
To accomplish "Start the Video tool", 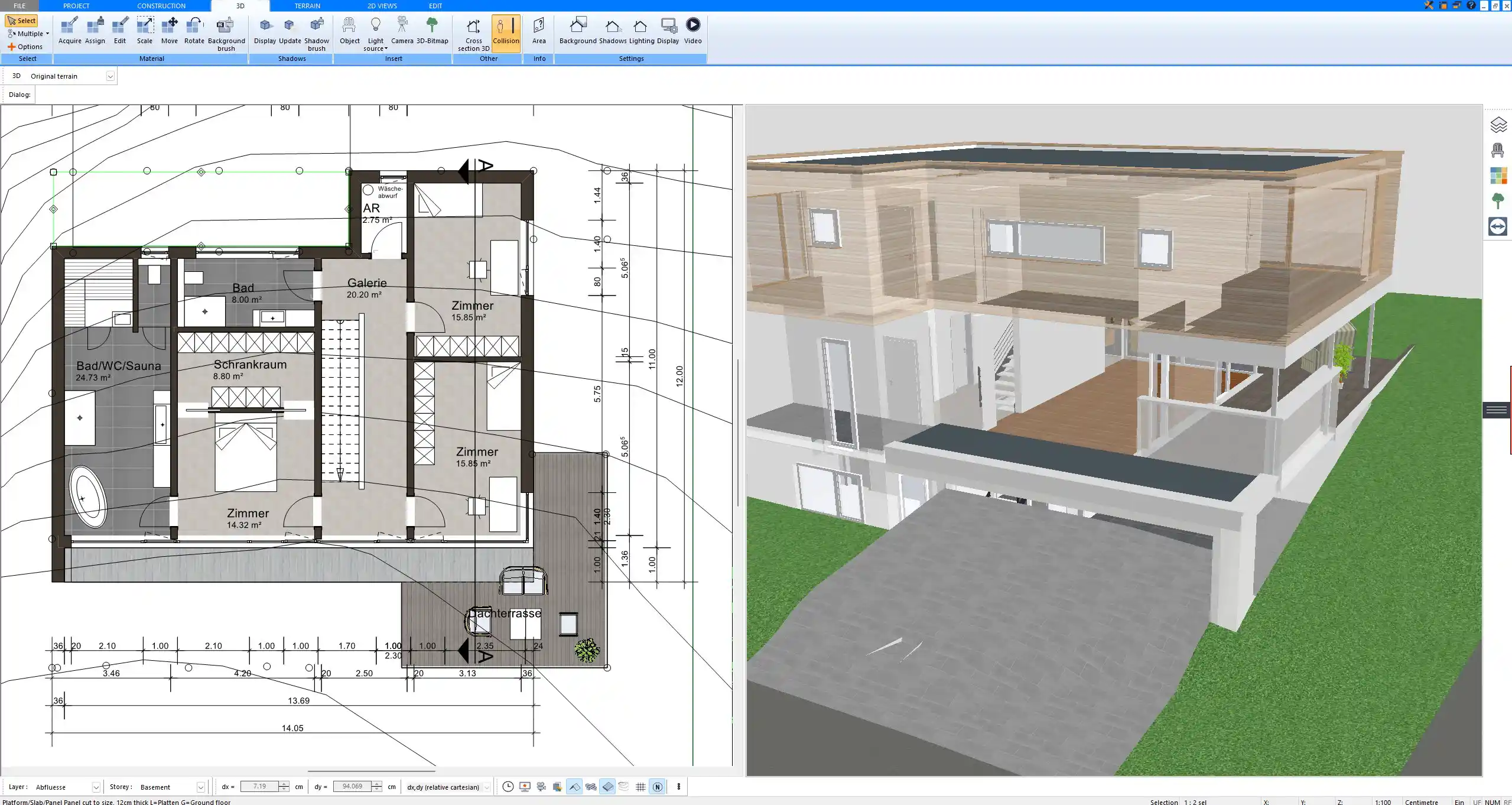I will click(693, 31).
